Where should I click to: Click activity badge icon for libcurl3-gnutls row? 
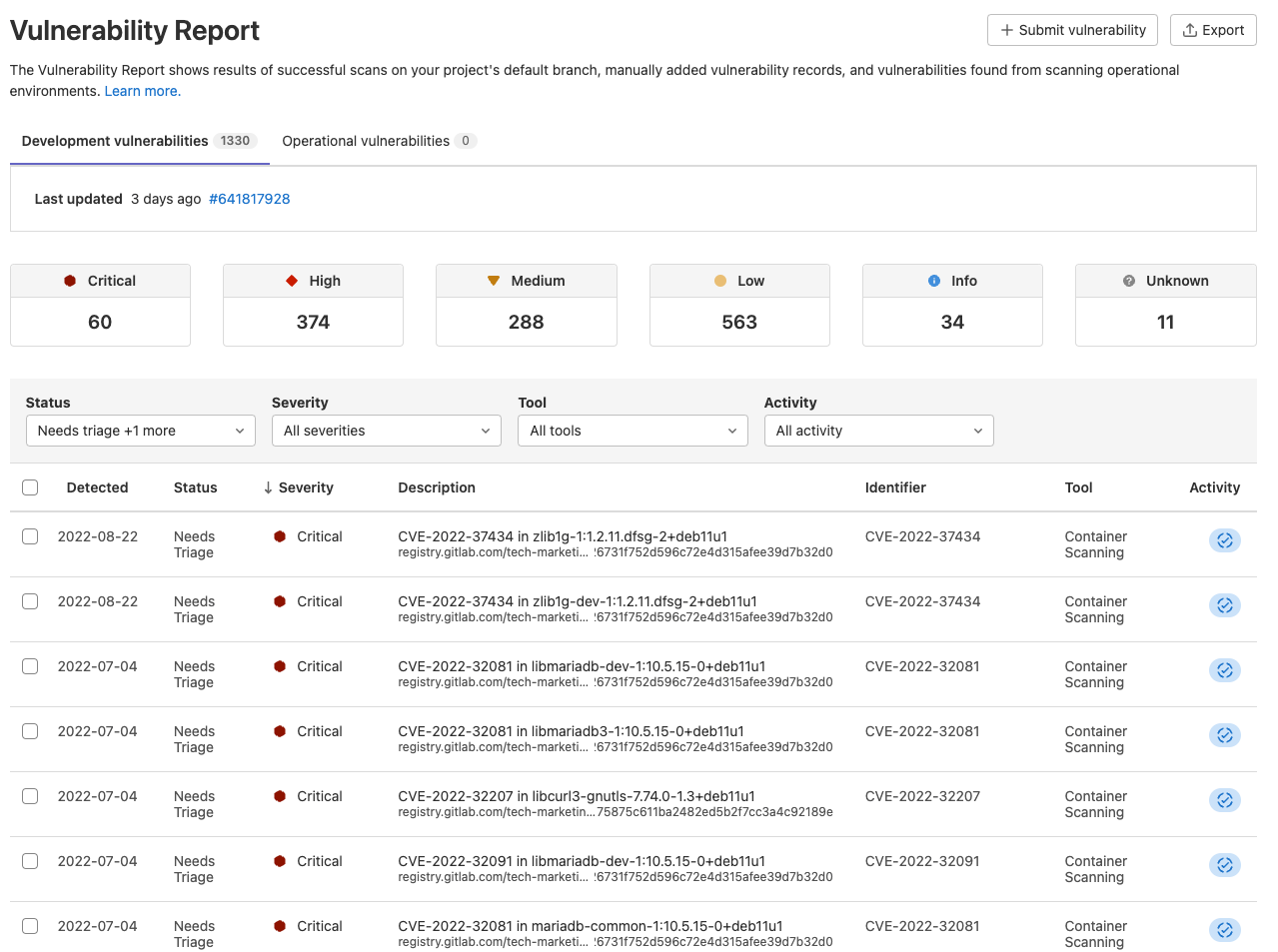(x=1224, y=800)
